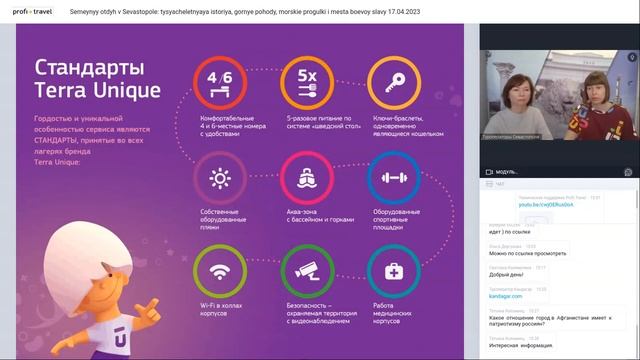
Task: Click the caption 'Комфортабельные 4 и 6-местные номера'
Action: tap(233, 126)
